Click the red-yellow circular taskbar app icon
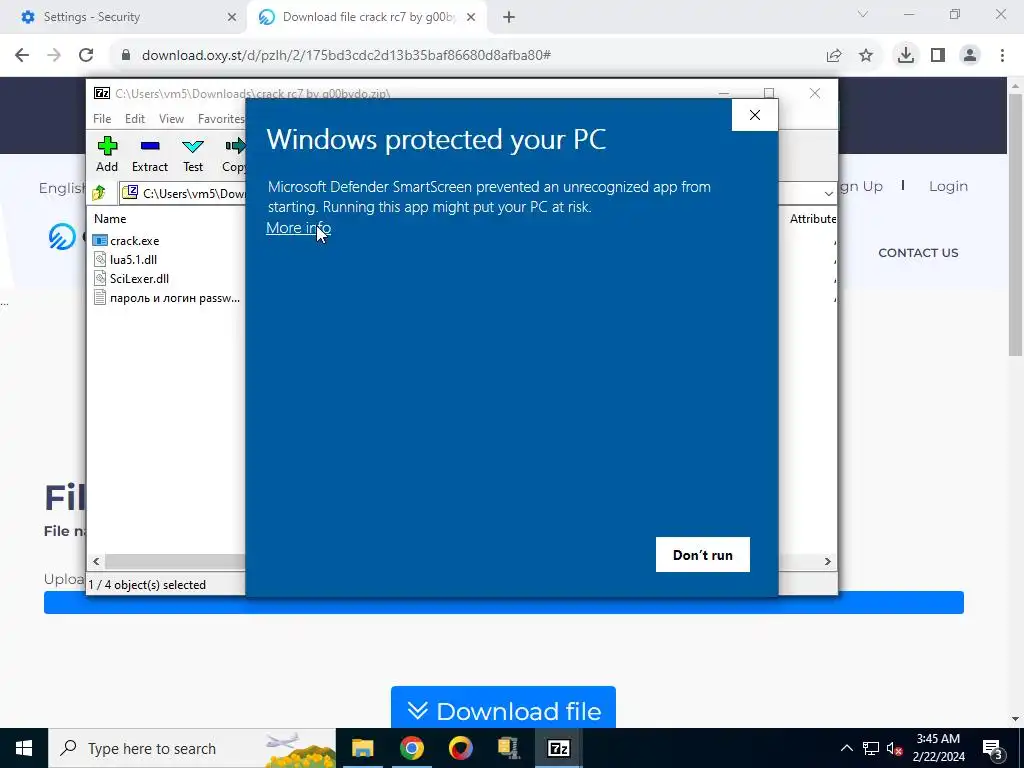 pos(460,748)
